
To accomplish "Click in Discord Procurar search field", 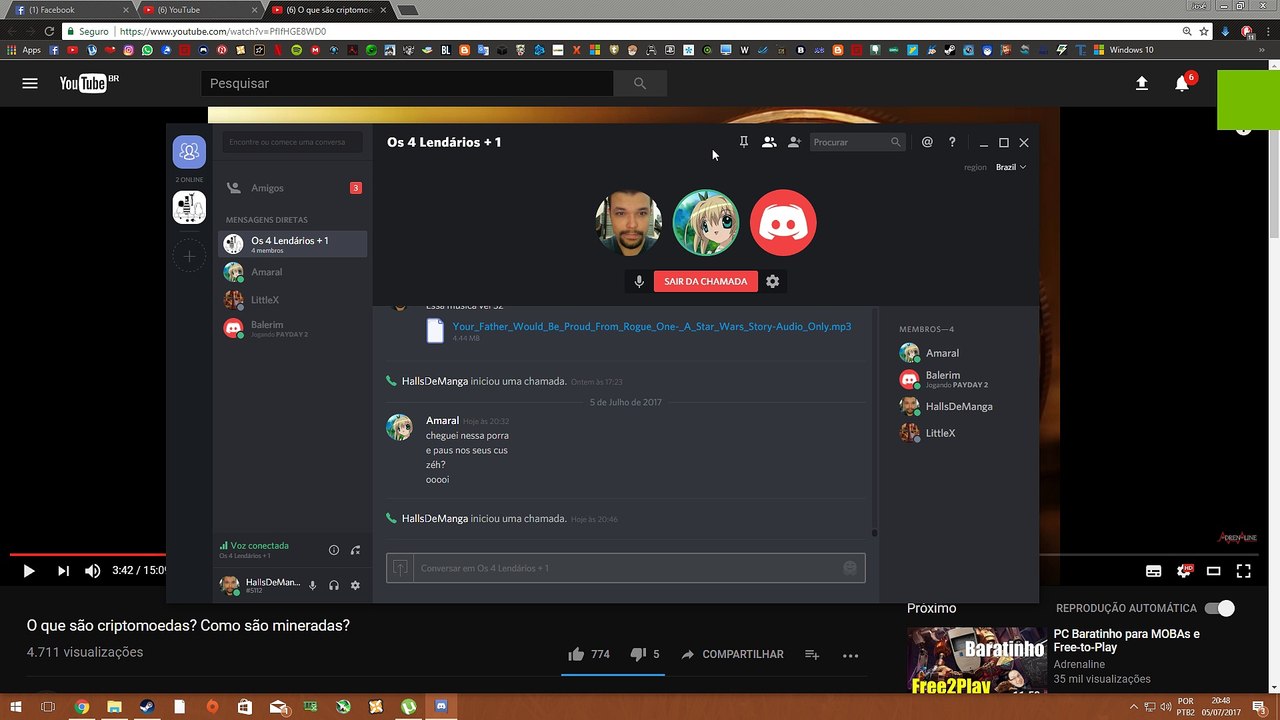I will tap(856, 142).
